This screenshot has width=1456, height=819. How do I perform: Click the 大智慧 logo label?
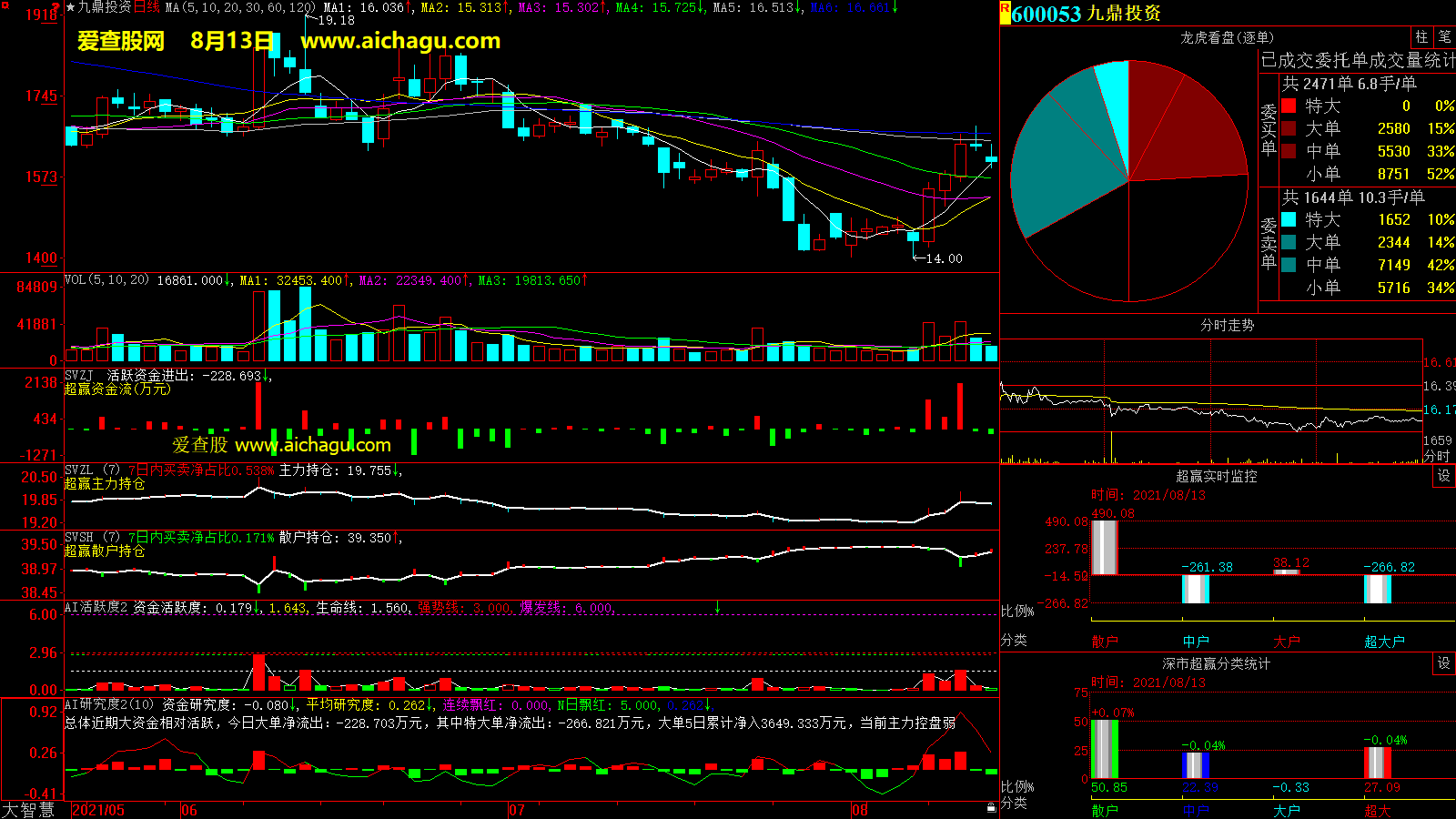[29, 809]
